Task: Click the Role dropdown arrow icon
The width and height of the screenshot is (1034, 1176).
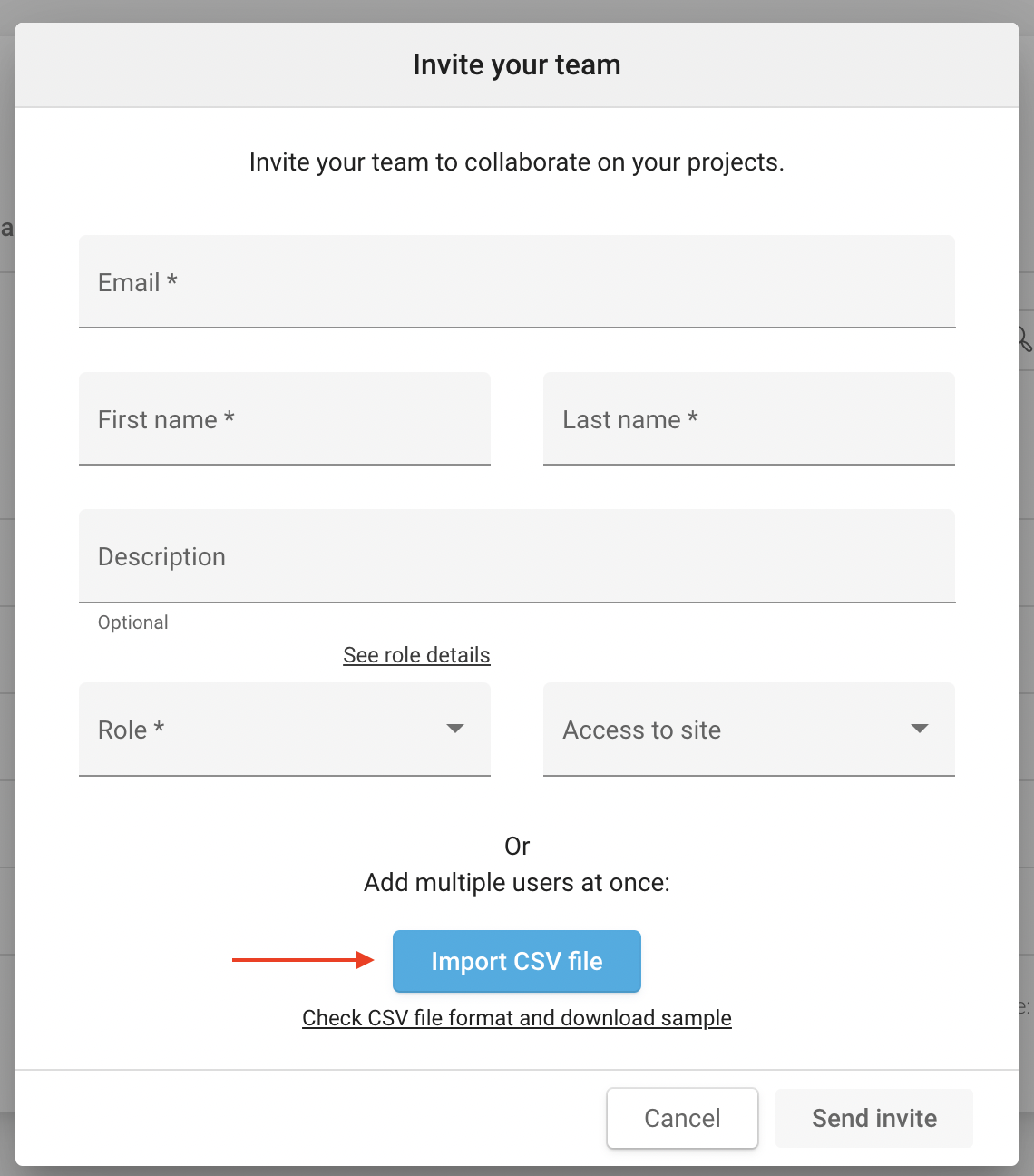Action: 455,729
